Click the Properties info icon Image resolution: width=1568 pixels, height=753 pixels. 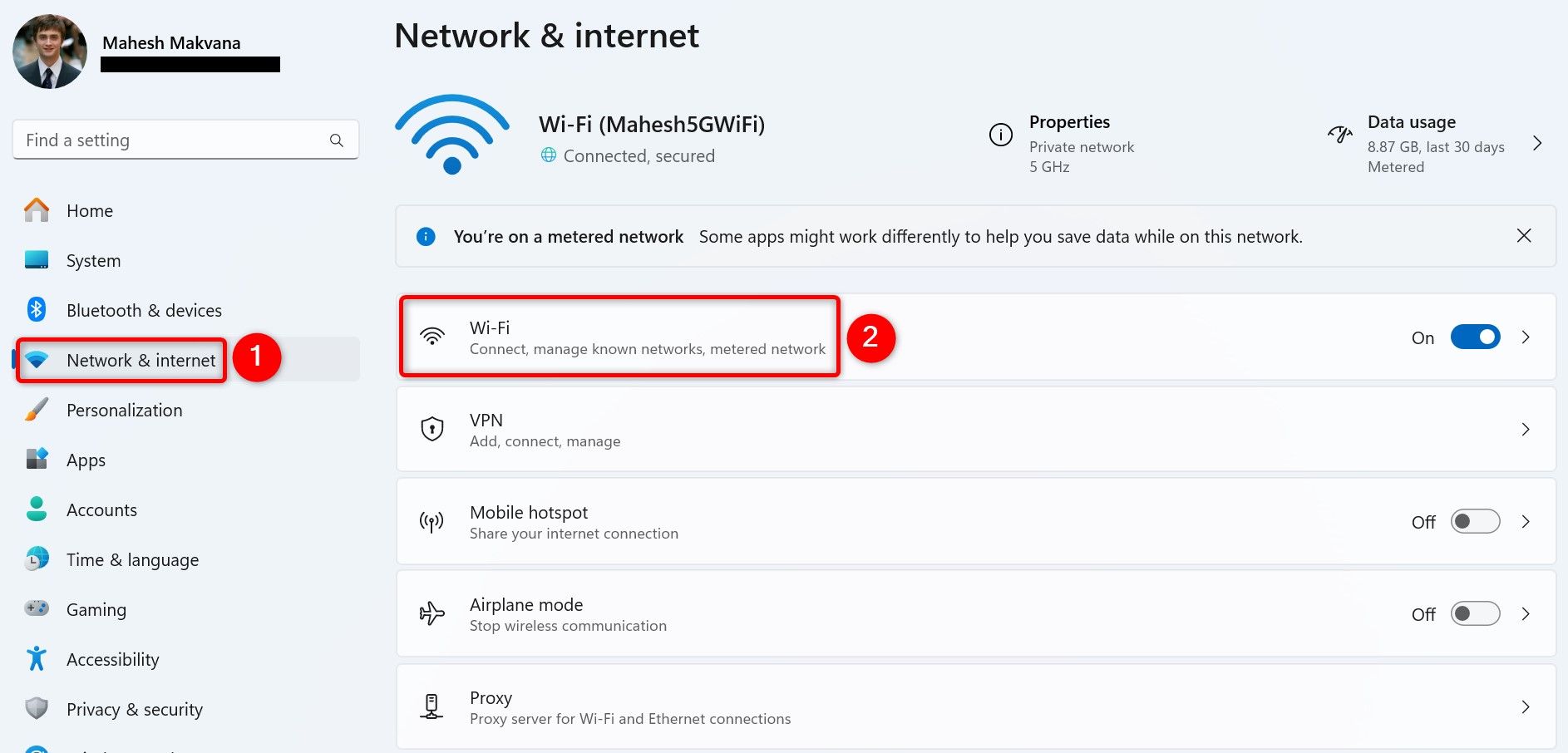(x=1001, y=134)
